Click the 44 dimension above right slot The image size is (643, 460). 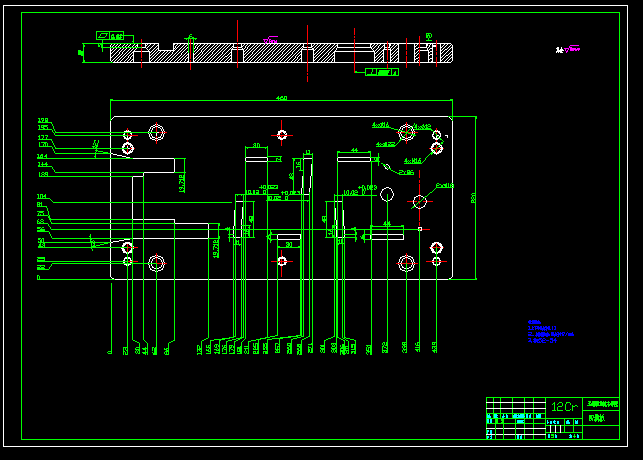coord(355,150)
